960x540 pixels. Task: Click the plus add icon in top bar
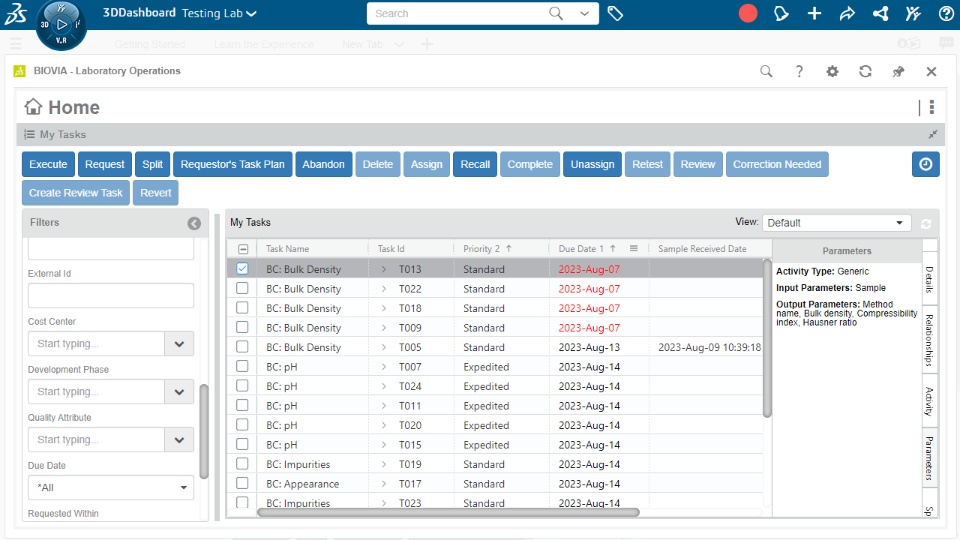point(814,13)
